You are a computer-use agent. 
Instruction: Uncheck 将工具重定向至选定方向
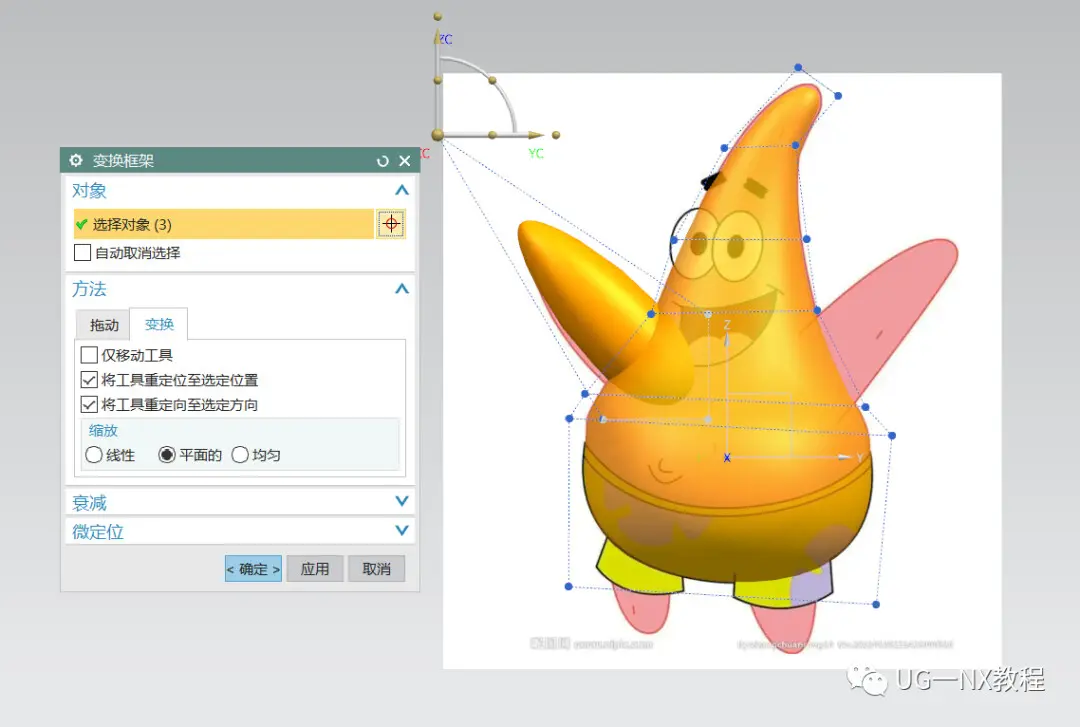89,405
